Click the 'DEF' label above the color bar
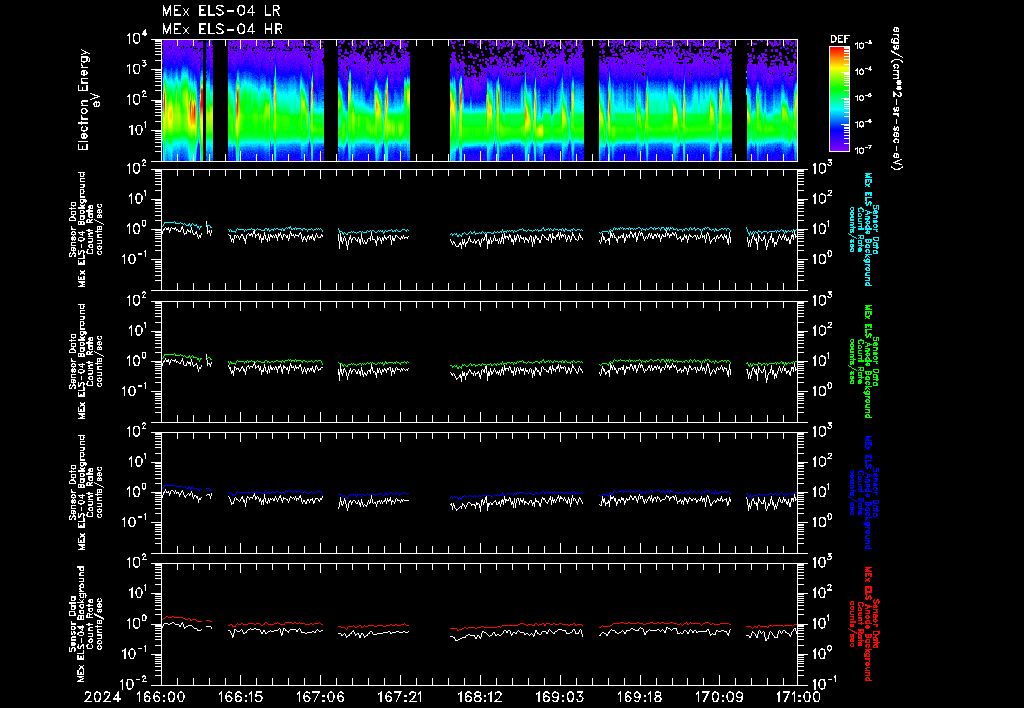The image size is (1024, 708). point(839,39)
